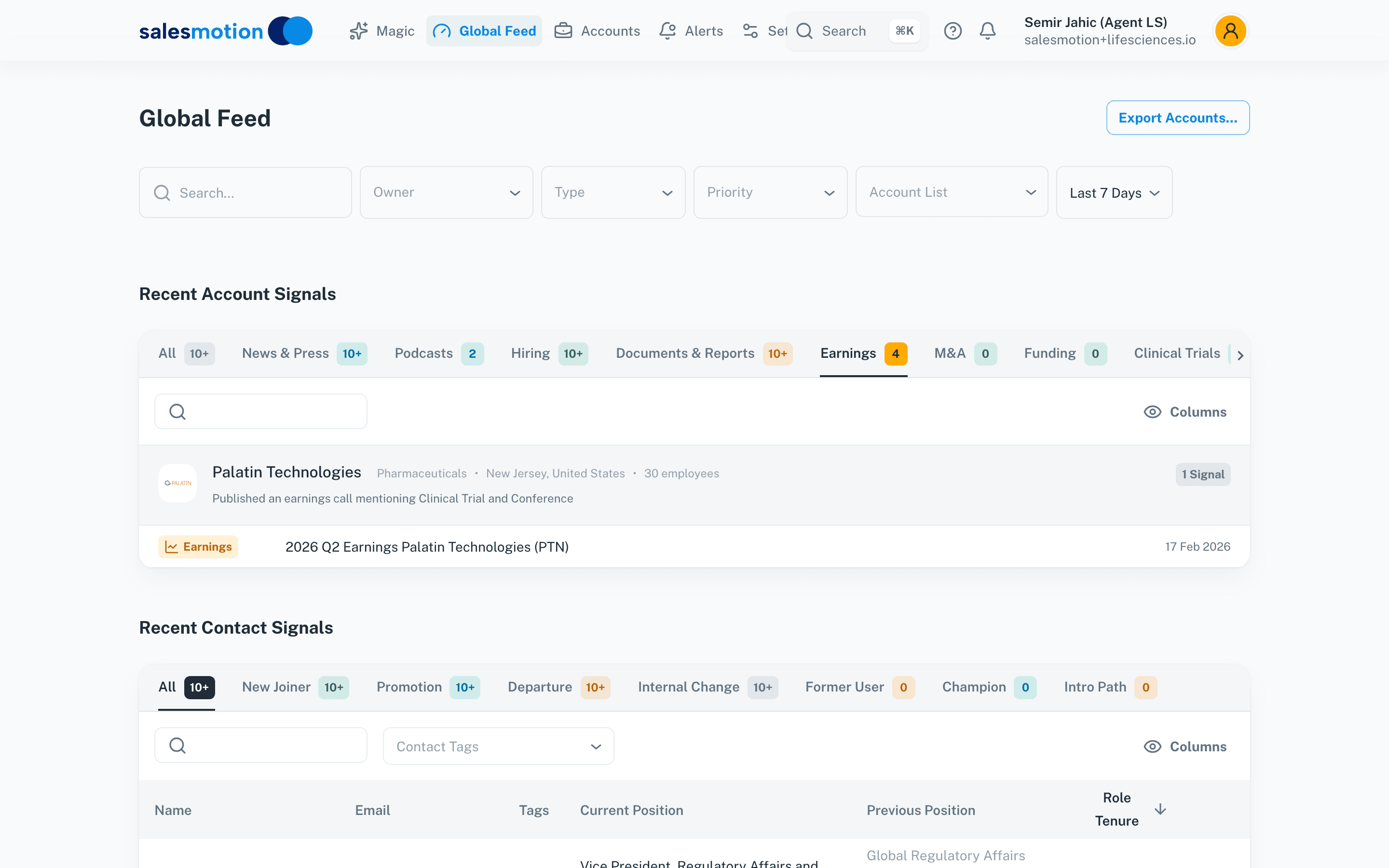Open 2026 Q2 Earnings Palatin Technologies entry

(427, 546)
